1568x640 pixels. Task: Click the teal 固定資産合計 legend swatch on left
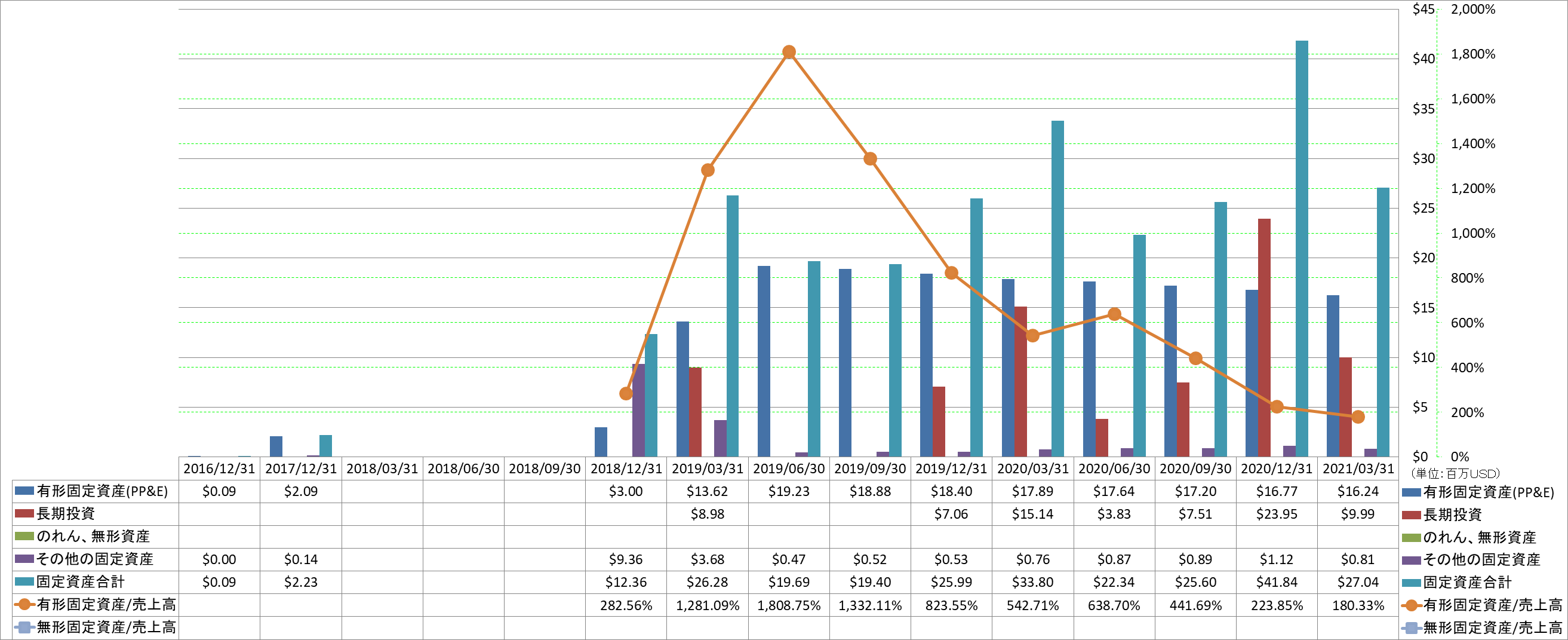pyautogui.click(x=24, y=581)
